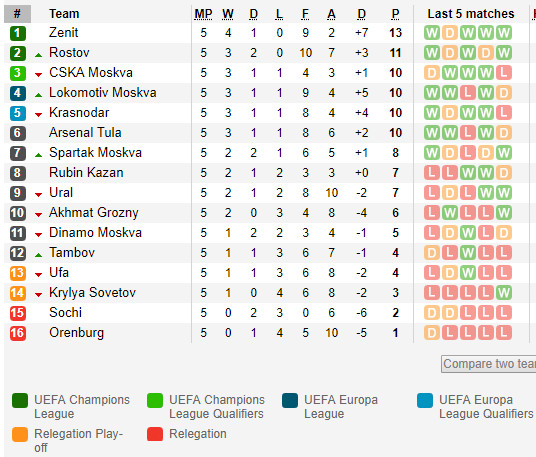The width and height of the screenshot is (536, 457).
Task: Click Ufa's orange position 13 badge
Action: (17, 273)
